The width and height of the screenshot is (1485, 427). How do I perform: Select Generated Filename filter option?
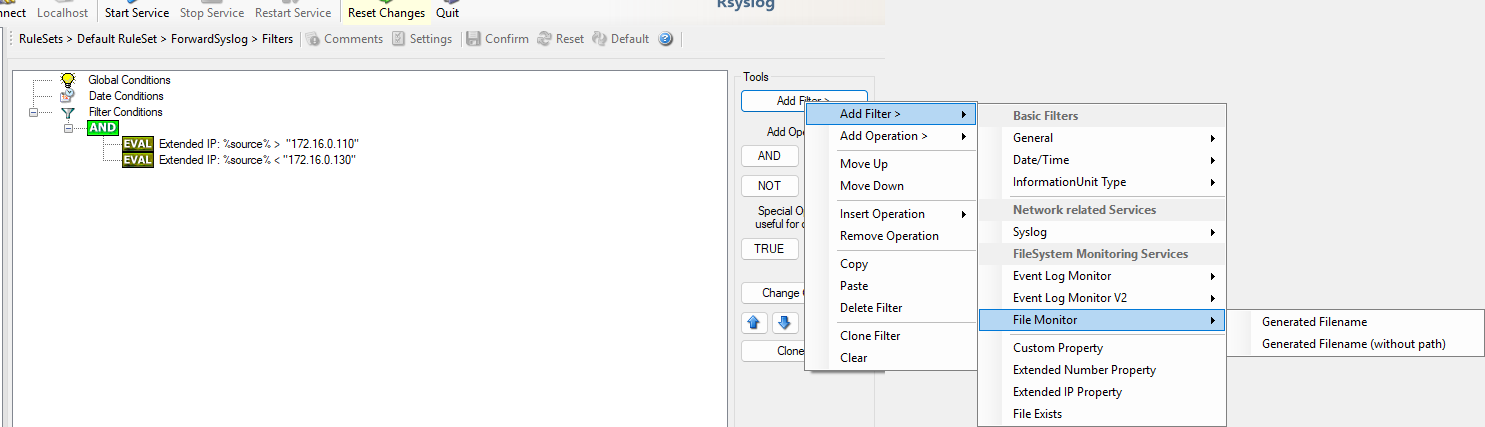pos(1356,322)
